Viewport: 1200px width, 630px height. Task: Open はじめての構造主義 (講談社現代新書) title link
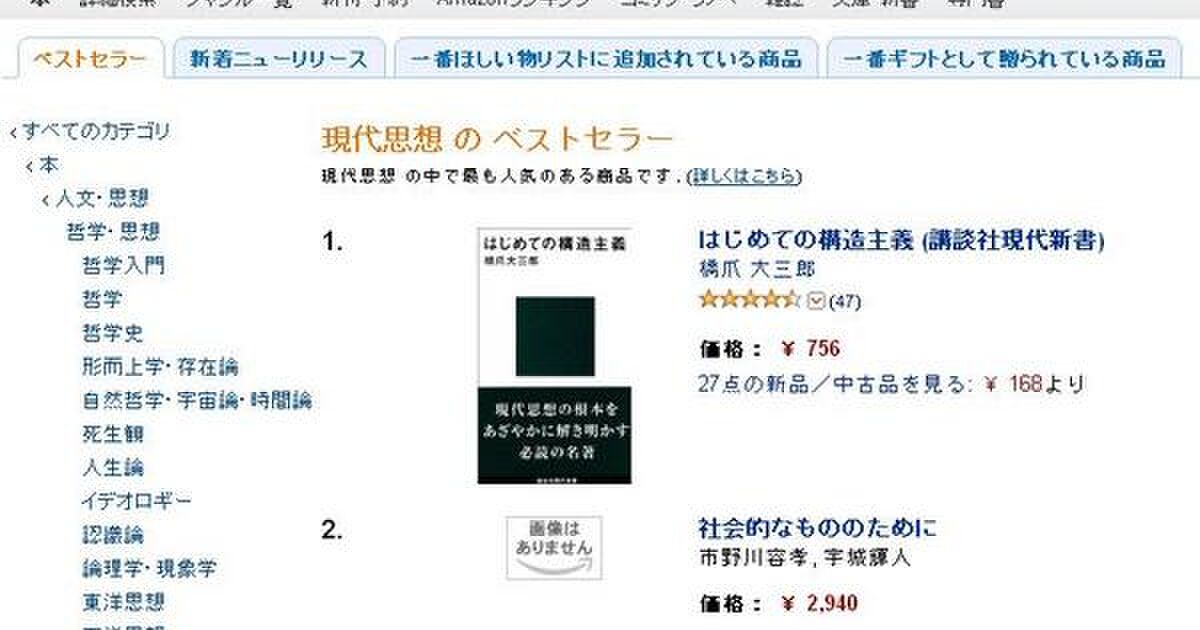click(901, 241)
